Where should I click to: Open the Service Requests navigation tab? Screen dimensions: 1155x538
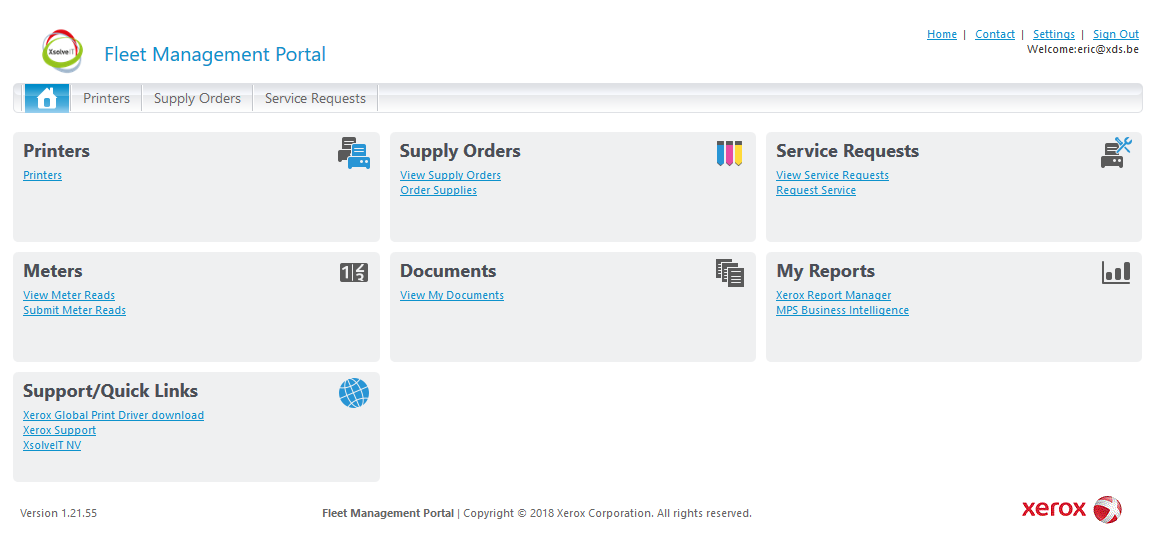point(315,98)
